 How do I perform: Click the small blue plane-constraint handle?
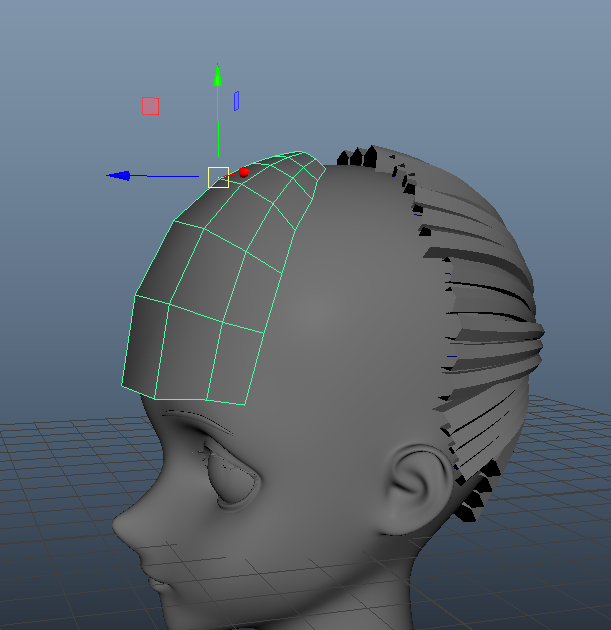point(237,101)
